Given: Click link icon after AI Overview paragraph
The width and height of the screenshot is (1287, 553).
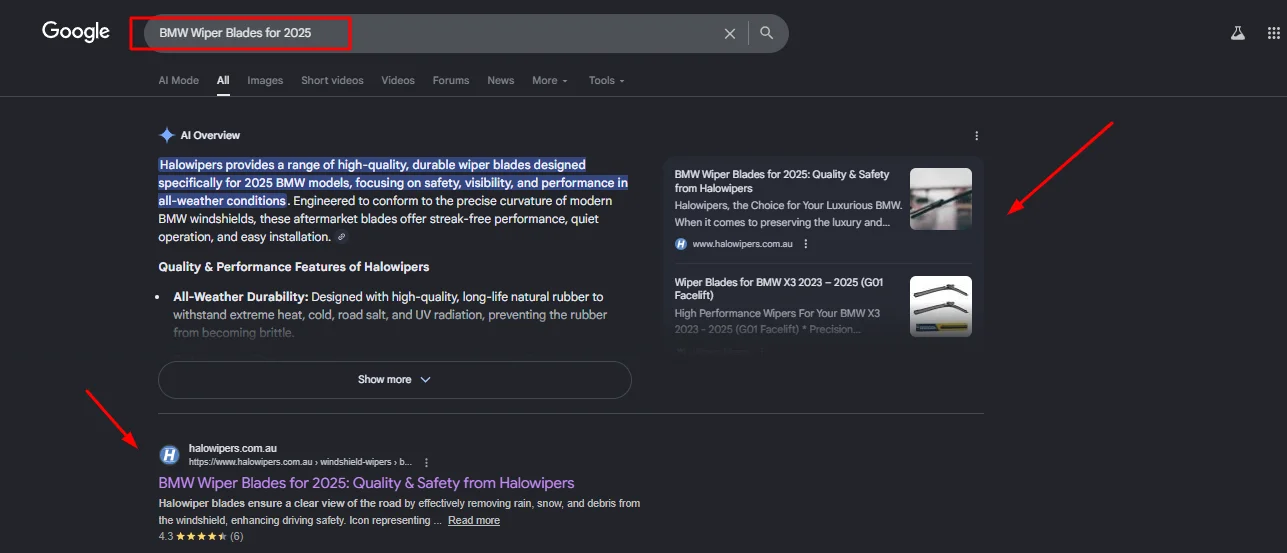Looking at the screenshot, I should coord(342,237).
